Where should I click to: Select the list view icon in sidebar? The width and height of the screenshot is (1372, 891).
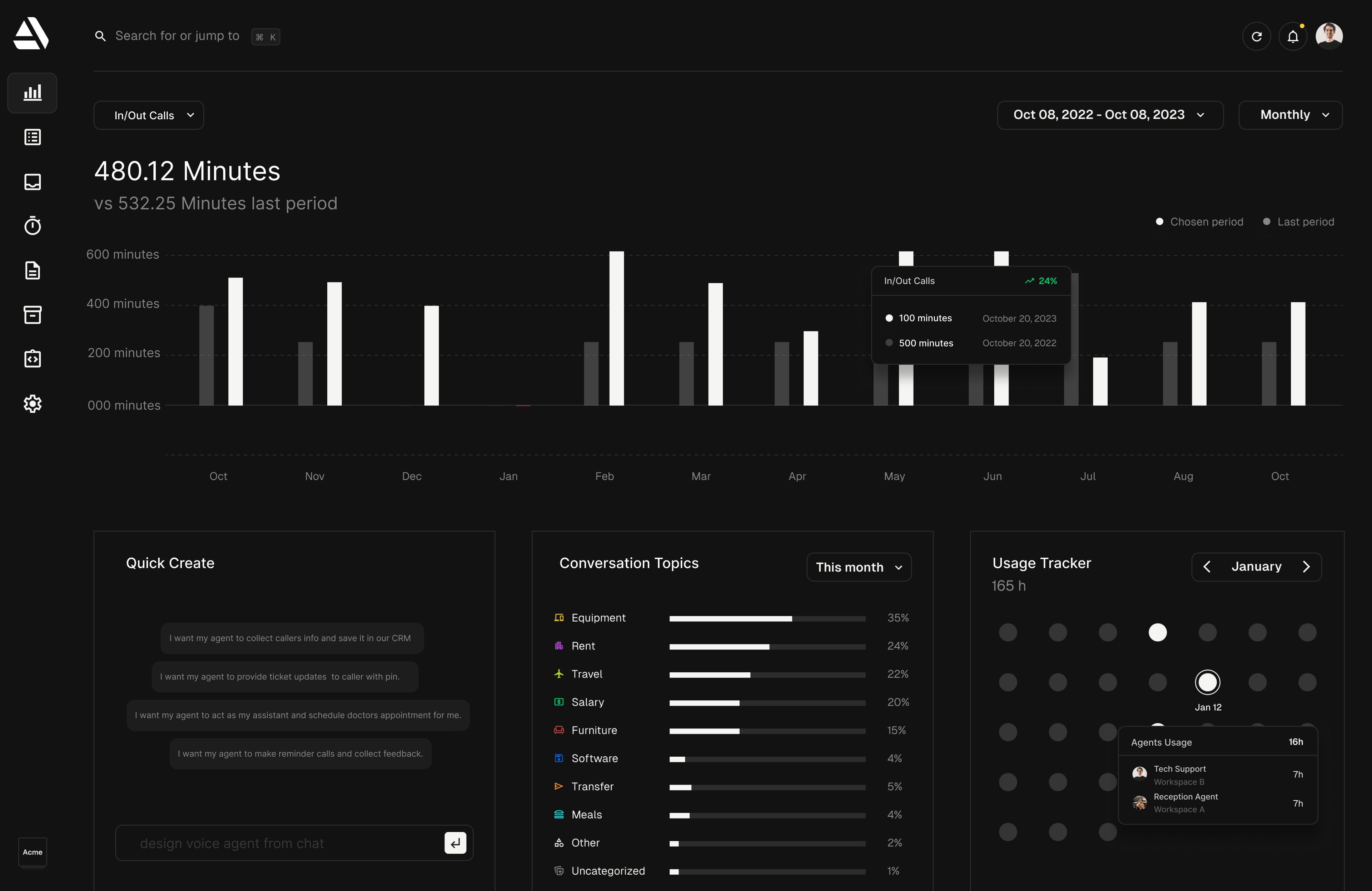tap(32, 137)
